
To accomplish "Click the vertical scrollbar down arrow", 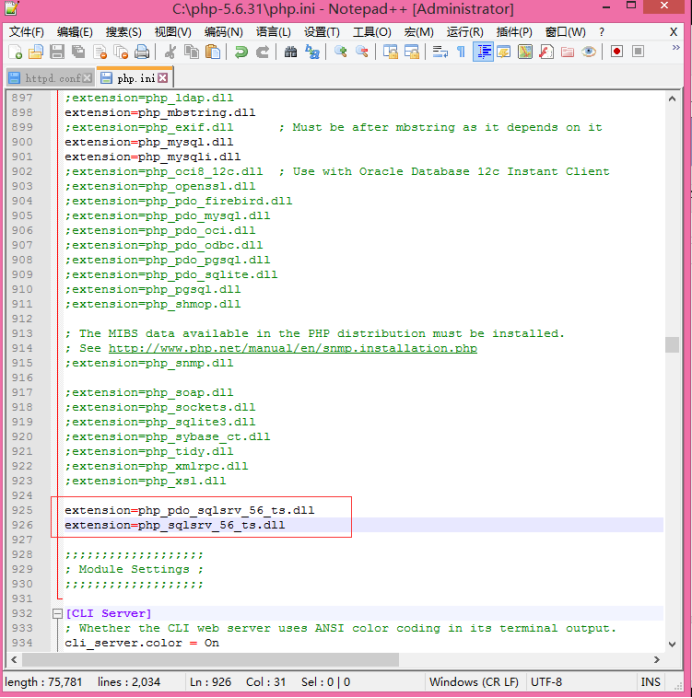I will point(672,644).
